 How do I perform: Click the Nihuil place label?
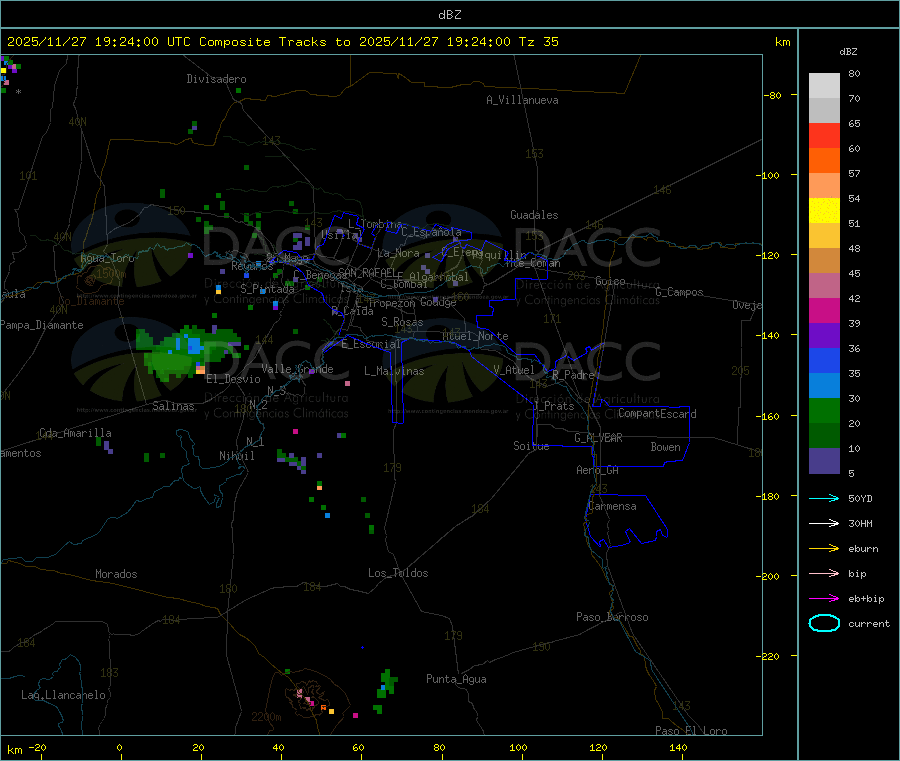pos(236,456)
